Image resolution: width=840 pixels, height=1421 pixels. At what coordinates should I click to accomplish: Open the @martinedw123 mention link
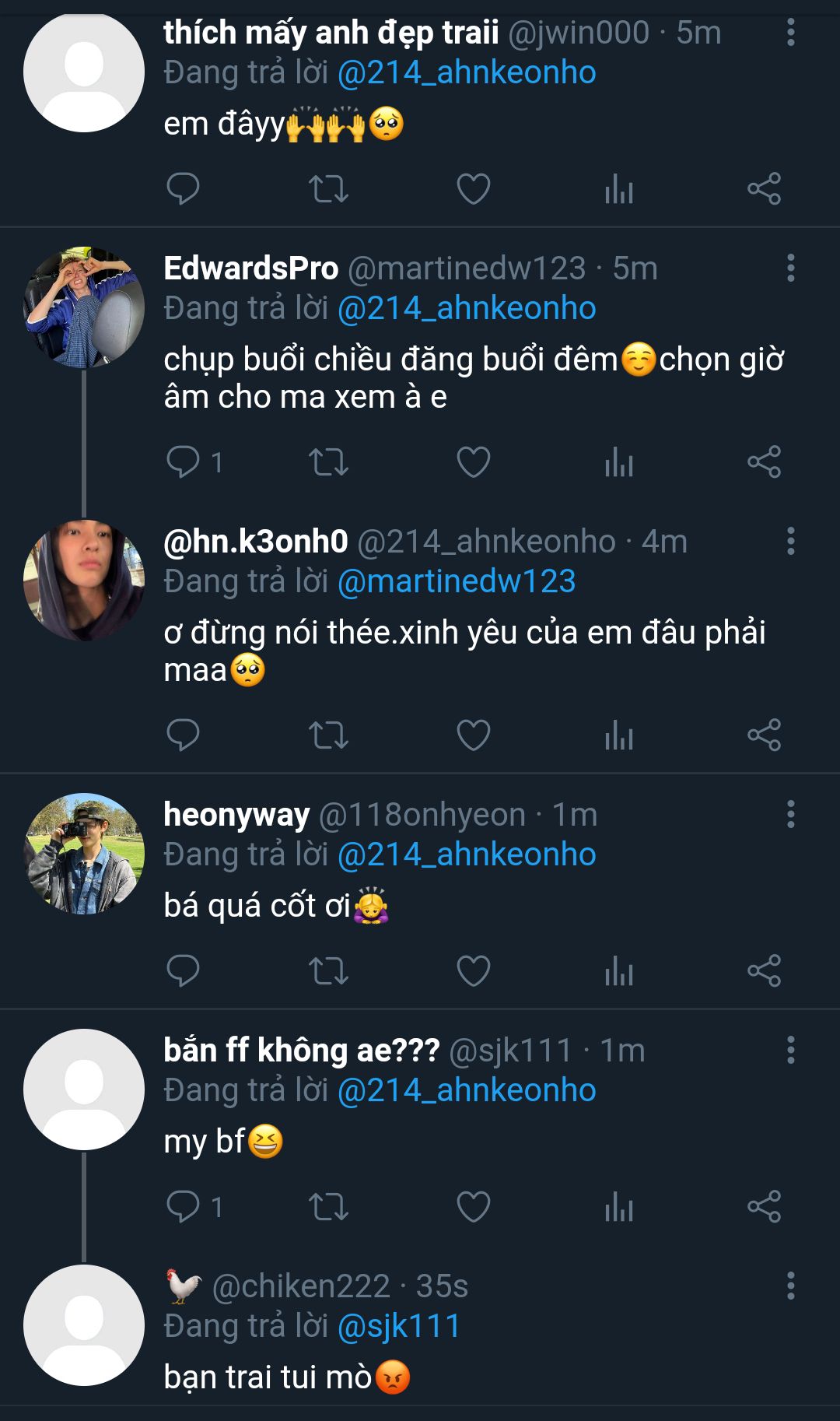(457, 581)
